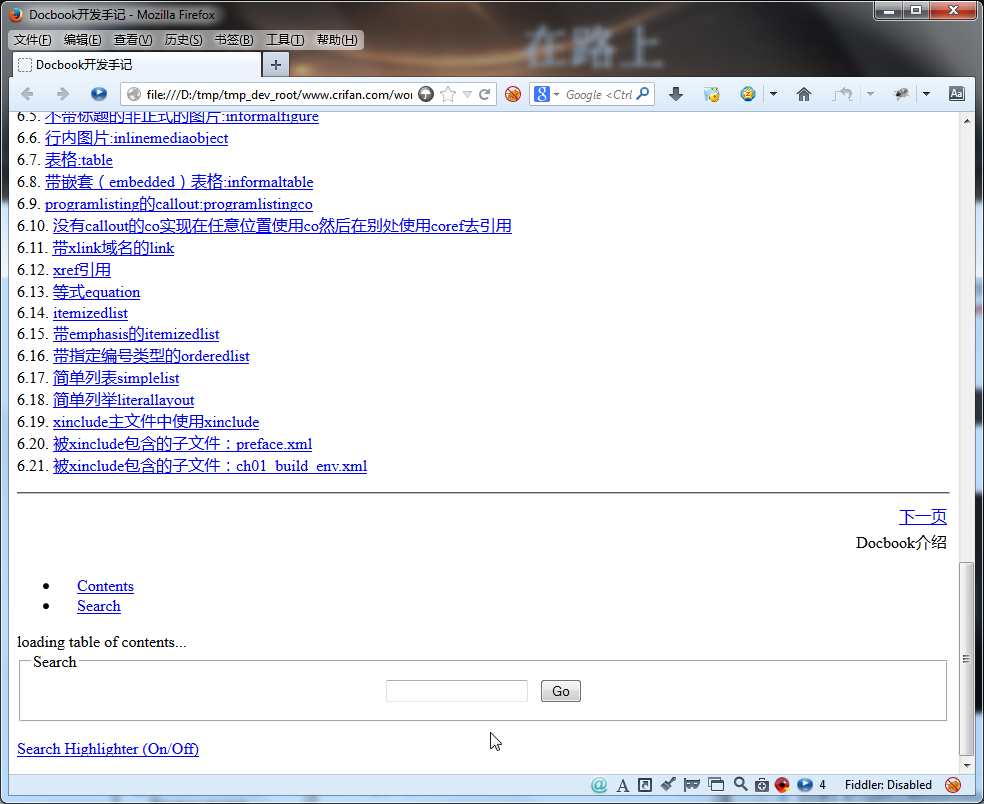Open the Downloads arrow icon
This screenshot has width=984, height=804.
coord(676,94)
